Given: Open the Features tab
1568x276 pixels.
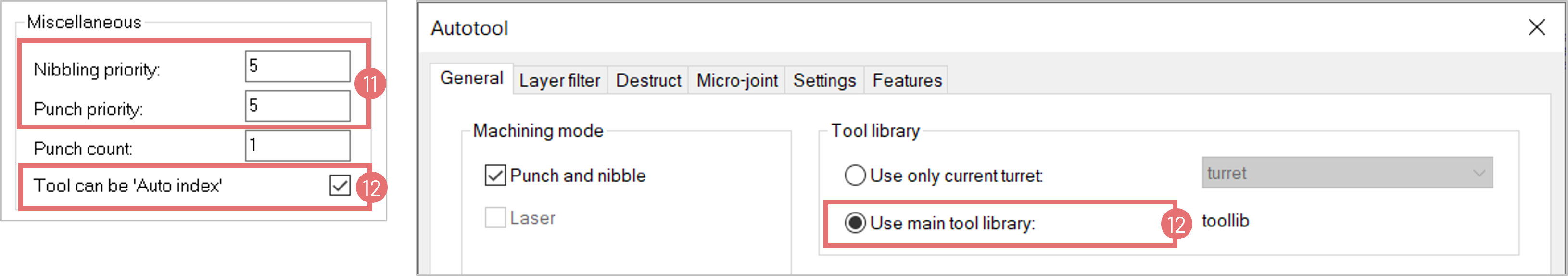Looking at the screenshot, I should [x=906, y=81].
